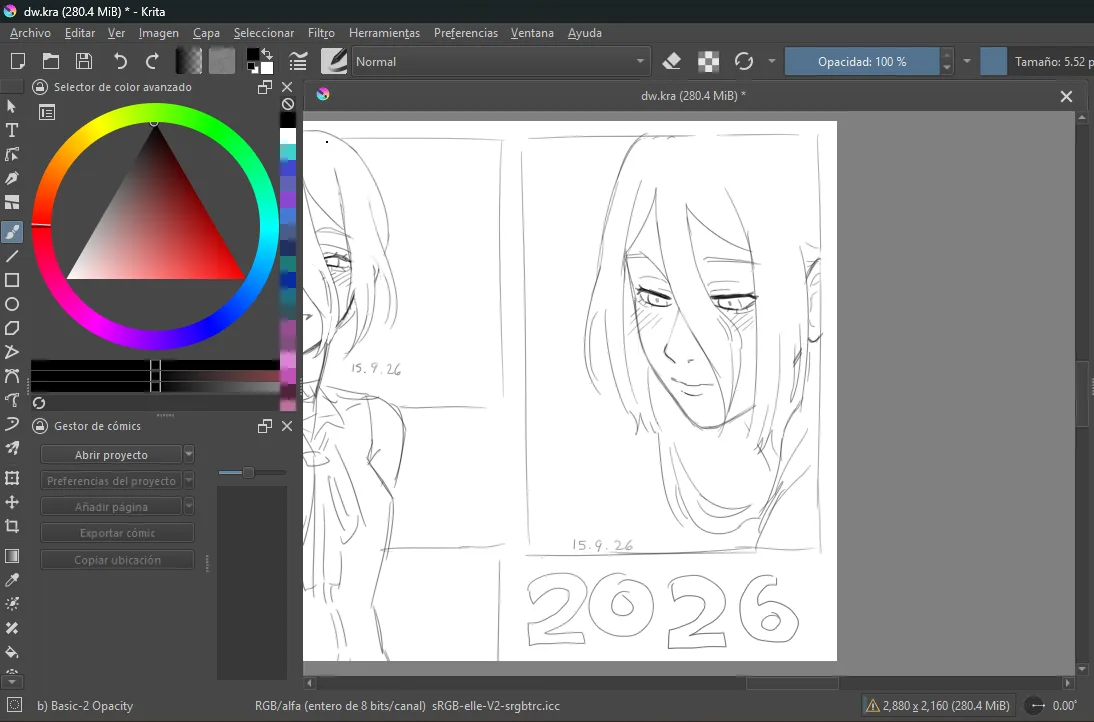Select the Text tool in the toolbox

tap(12, 130)
